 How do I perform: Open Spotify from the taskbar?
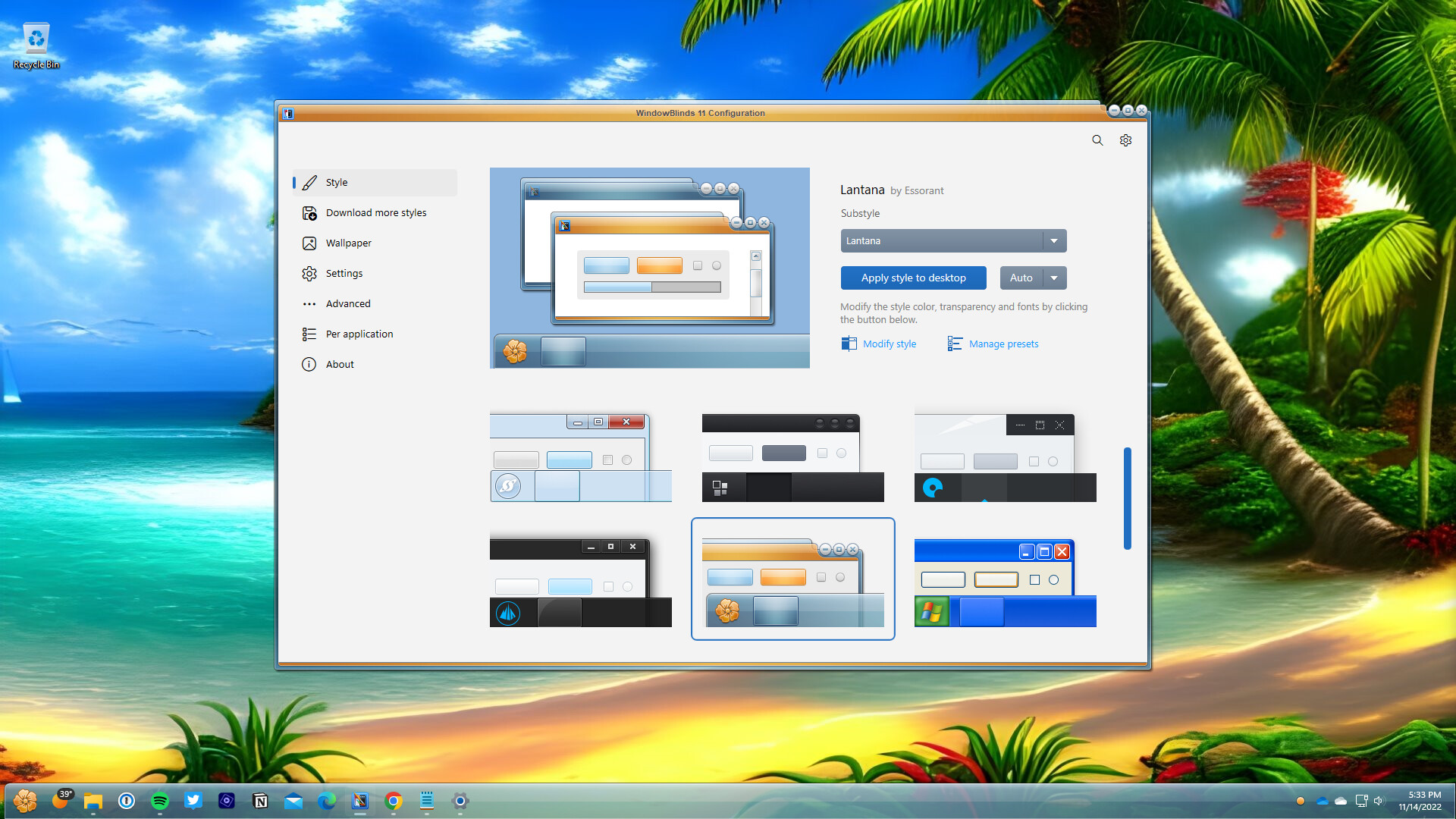pyautogui.click(x=160, y=801)
